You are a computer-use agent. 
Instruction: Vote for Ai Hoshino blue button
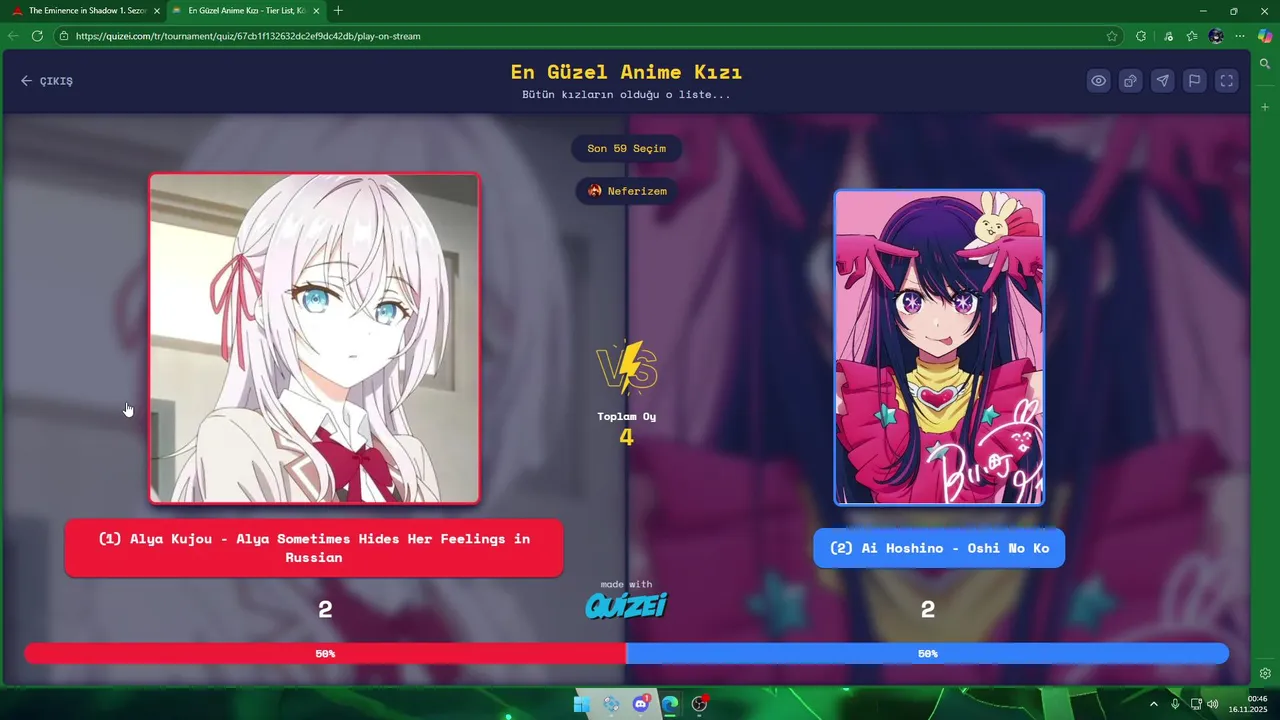(939, 548)
